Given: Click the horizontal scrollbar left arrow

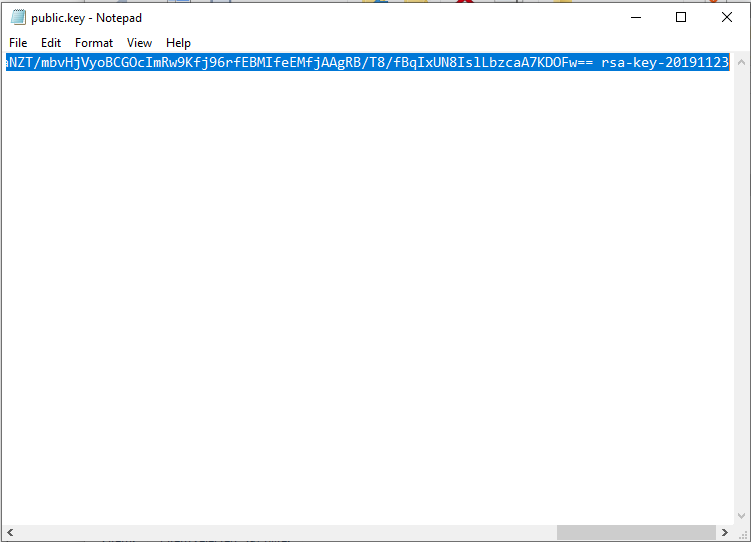Looking at the screenshot, I should [x=10, y=532].
